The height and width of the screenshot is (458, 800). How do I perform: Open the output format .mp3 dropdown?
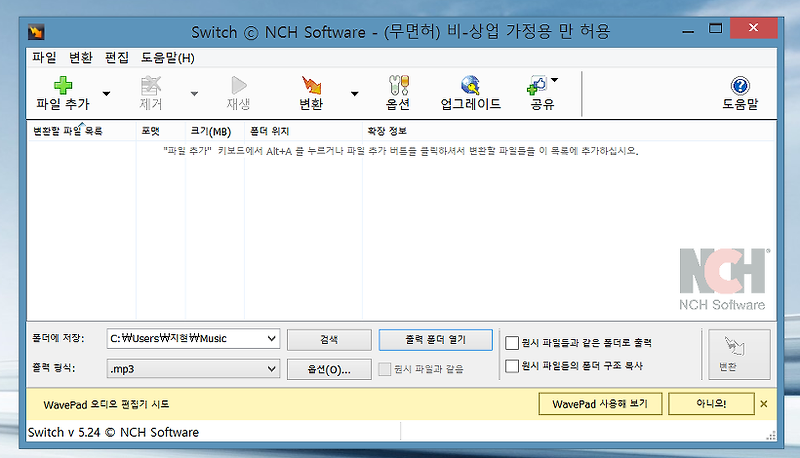[193, 369]
